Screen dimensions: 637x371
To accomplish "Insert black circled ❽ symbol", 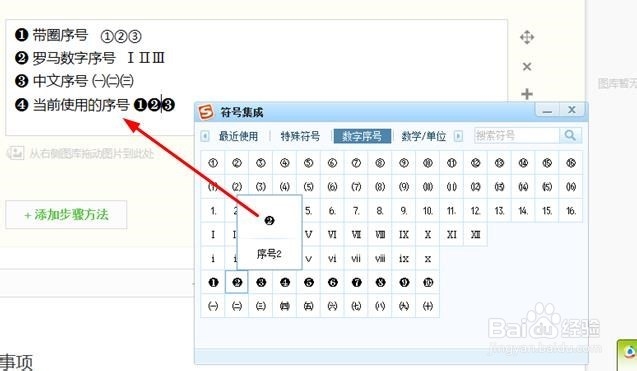I will click(x=380, y=282).
